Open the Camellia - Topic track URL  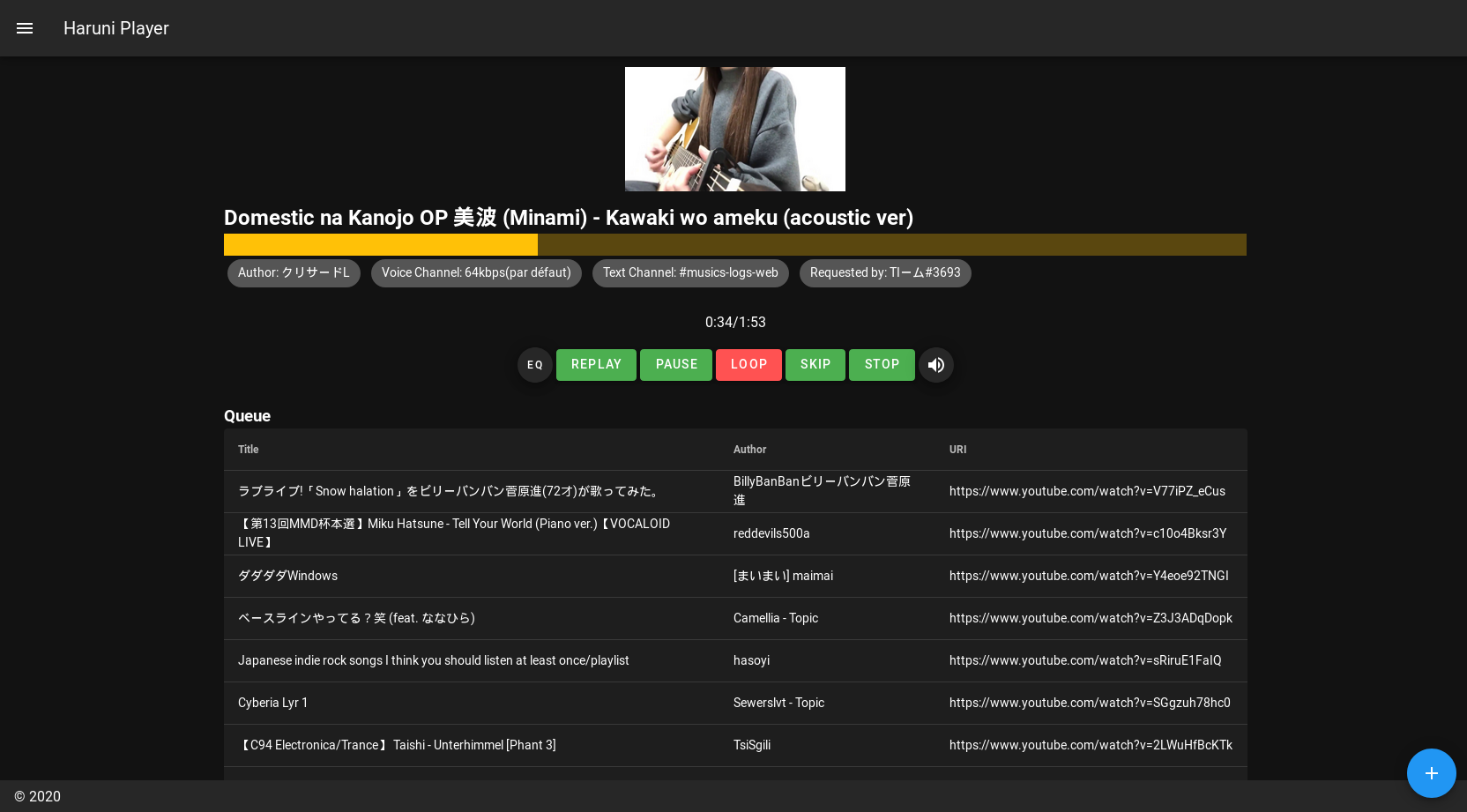coord(1091,618)
